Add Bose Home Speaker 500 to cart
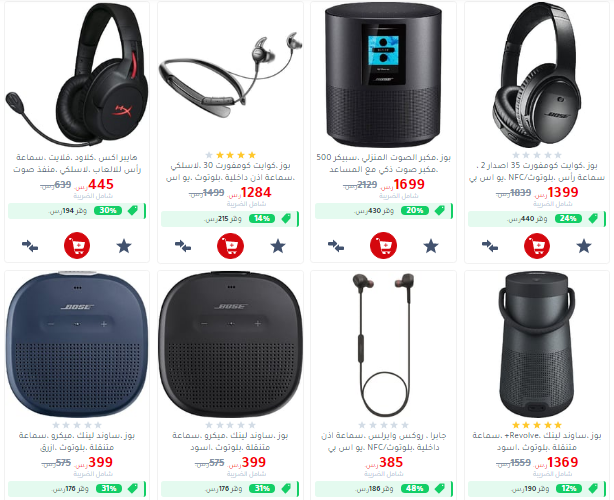614x500 pixels. tap(383, 245)
